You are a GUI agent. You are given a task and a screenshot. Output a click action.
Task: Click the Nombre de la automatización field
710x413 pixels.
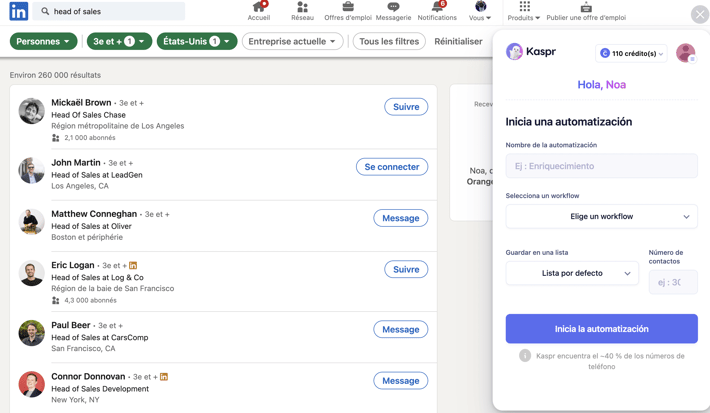pyautogui.click(x=601, y=166)
